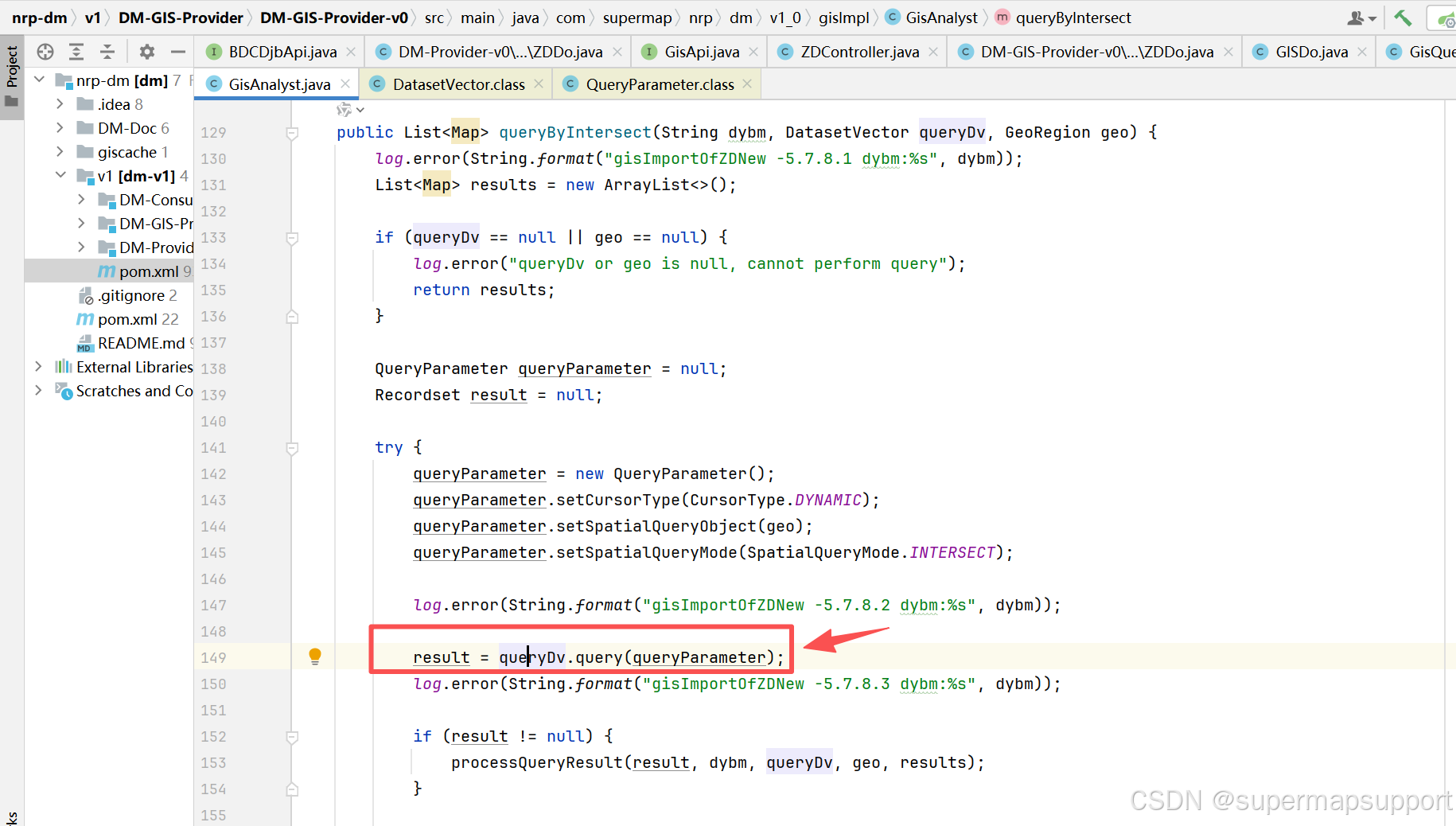Click the locate/select opened file icon

(x=45, y=52)
